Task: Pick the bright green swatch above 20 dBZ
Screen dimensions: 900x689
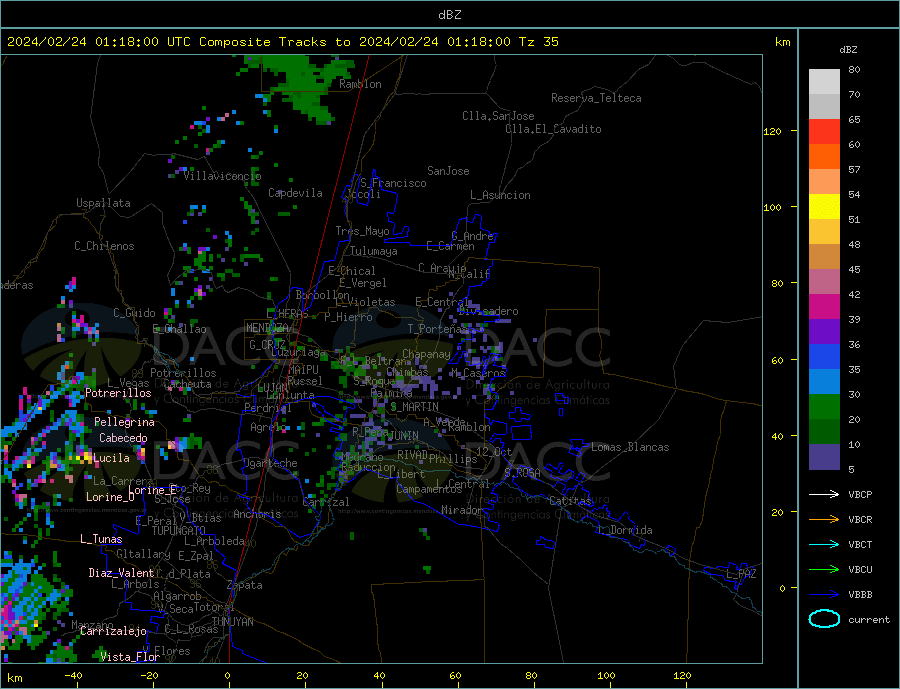Action: click(824, 407)
